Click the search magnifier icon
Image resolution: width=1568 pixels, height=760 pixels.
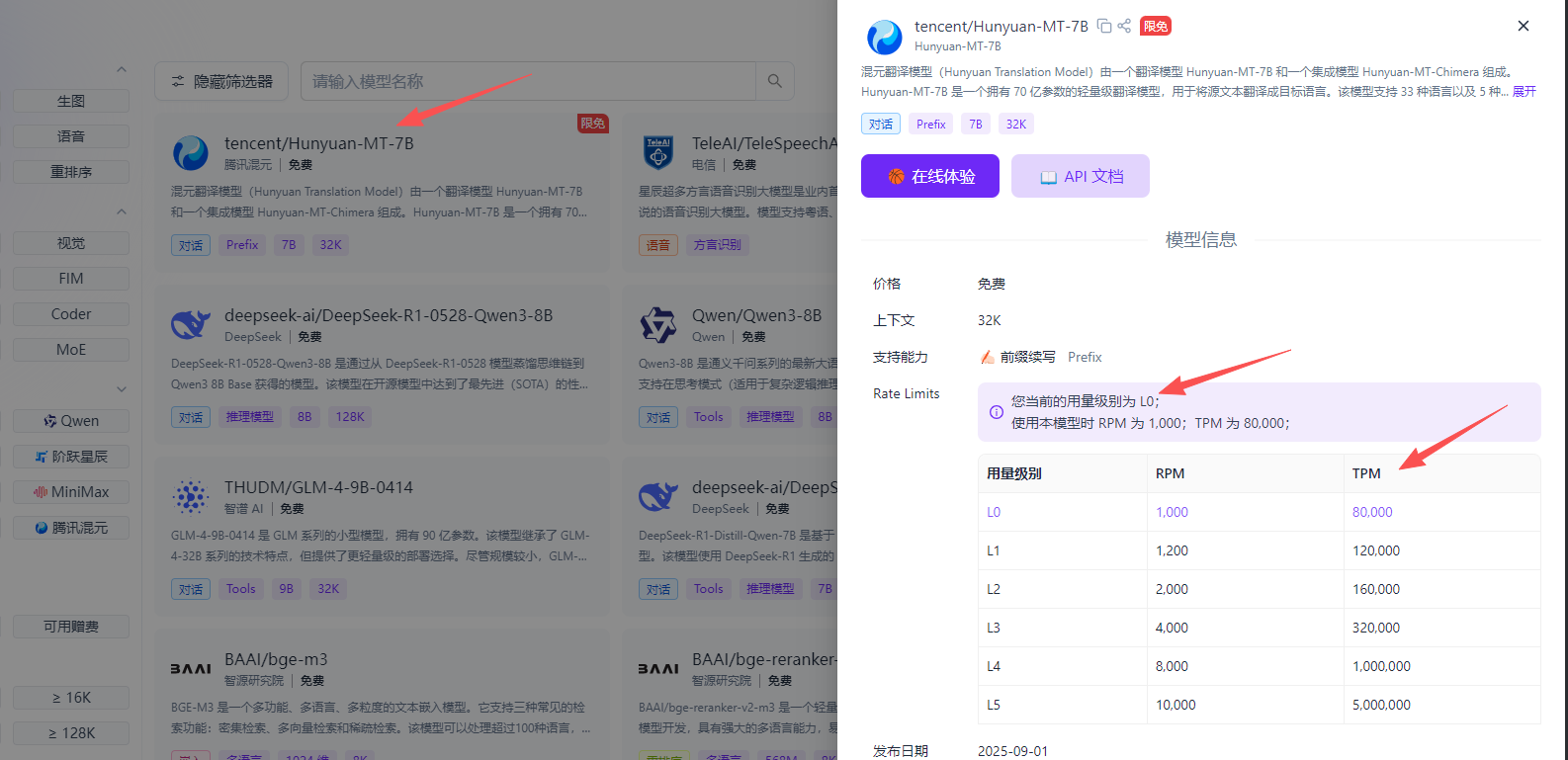click(775, 81)
